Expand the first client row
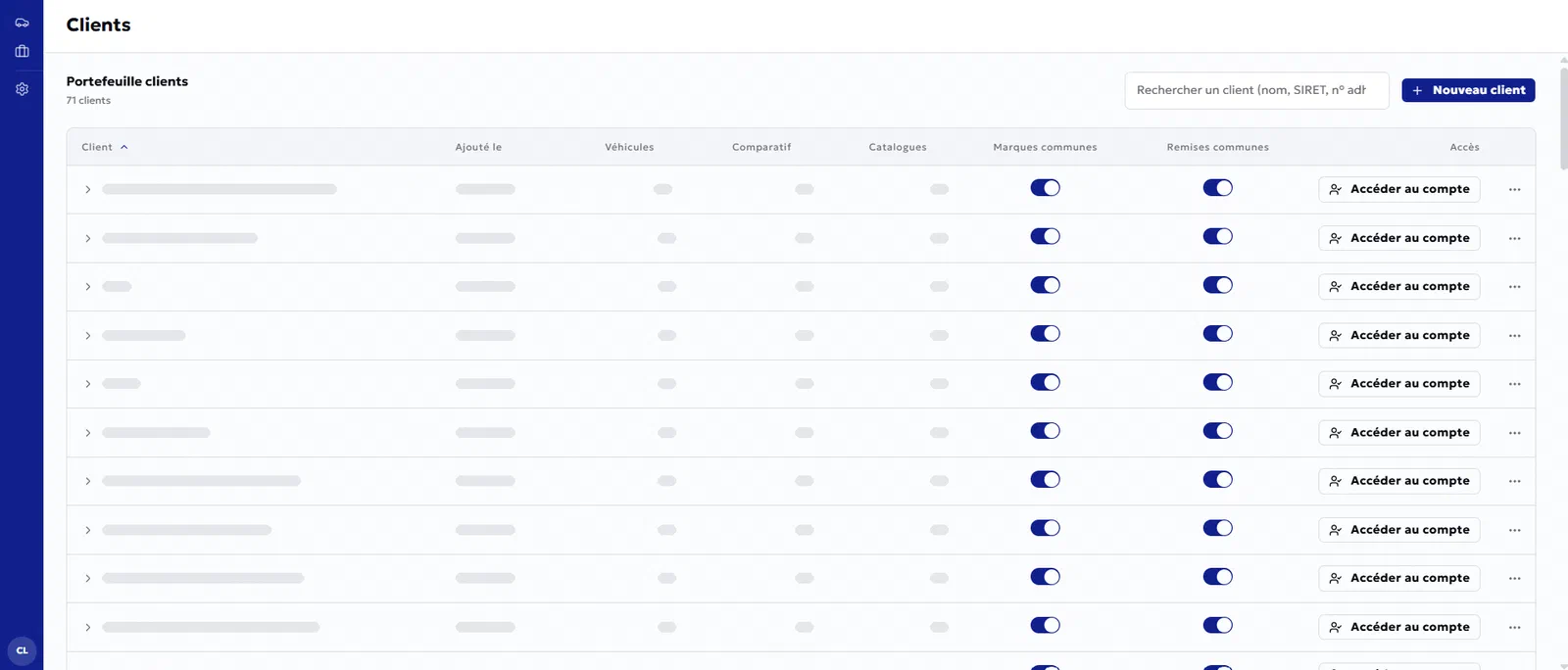Screen dimensions: 1568x670 tap(87, 189)
